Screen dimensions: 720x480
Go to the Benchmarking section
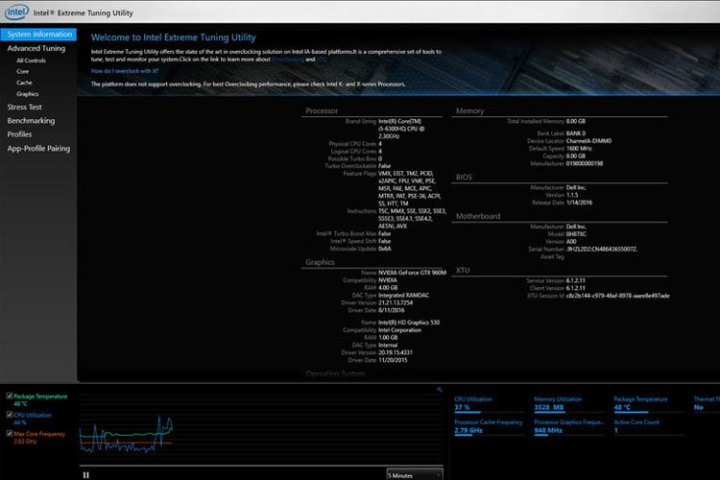[31, 120]
